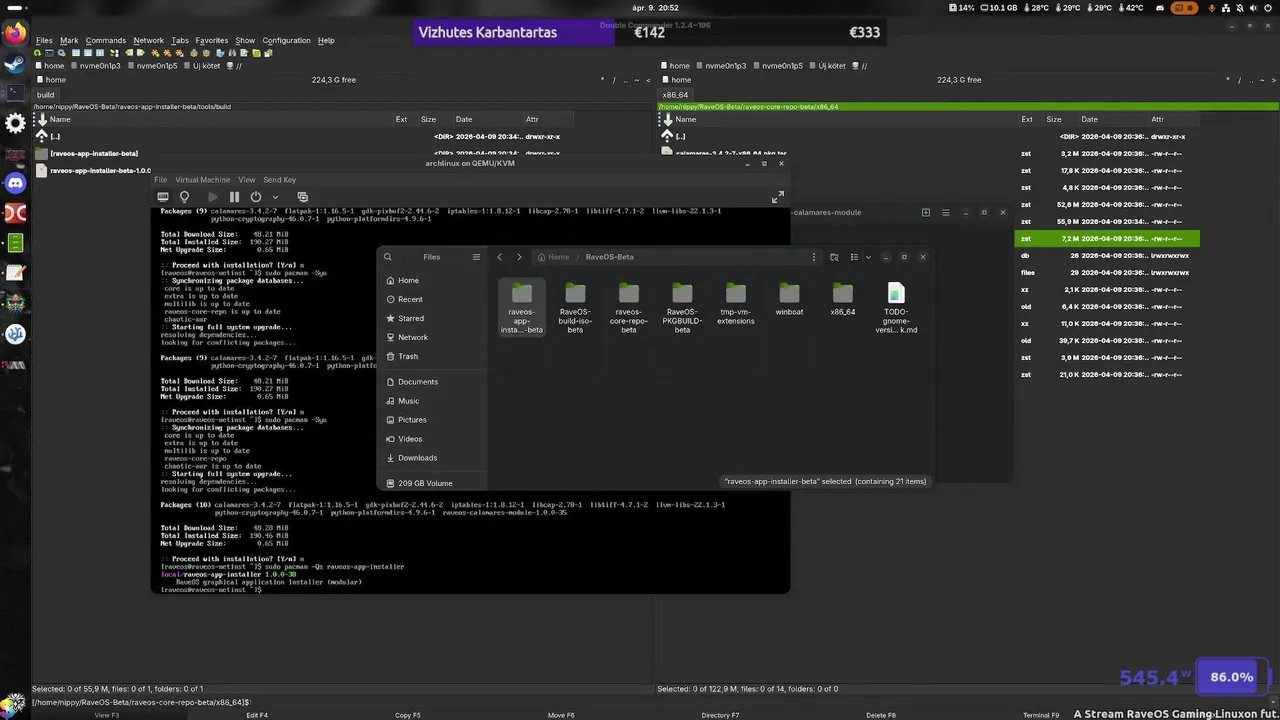The height and width of the screenshot is (720, 1280).
Task: Click the new tab icon in terminal window
Action: tap(925, 212)
